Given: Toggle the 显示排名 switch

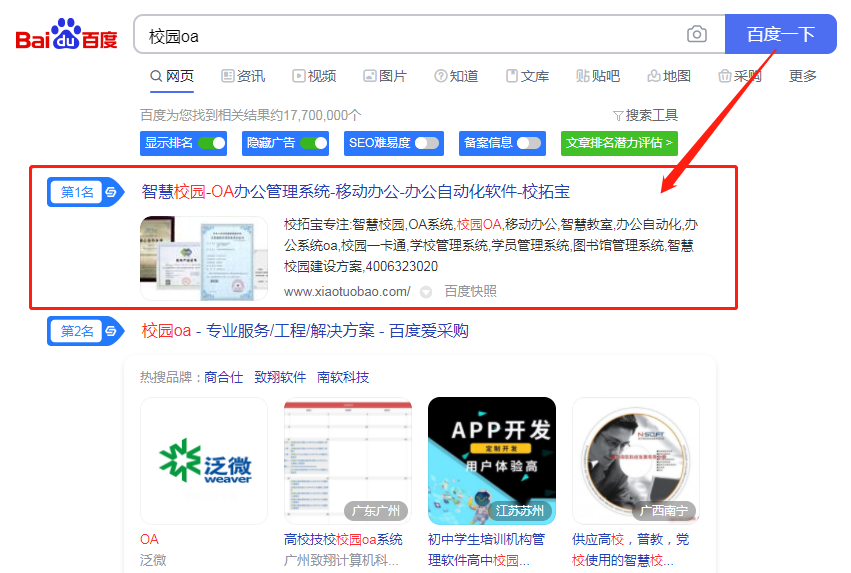Looking at the screenshot, I should [x=212, y=143].
